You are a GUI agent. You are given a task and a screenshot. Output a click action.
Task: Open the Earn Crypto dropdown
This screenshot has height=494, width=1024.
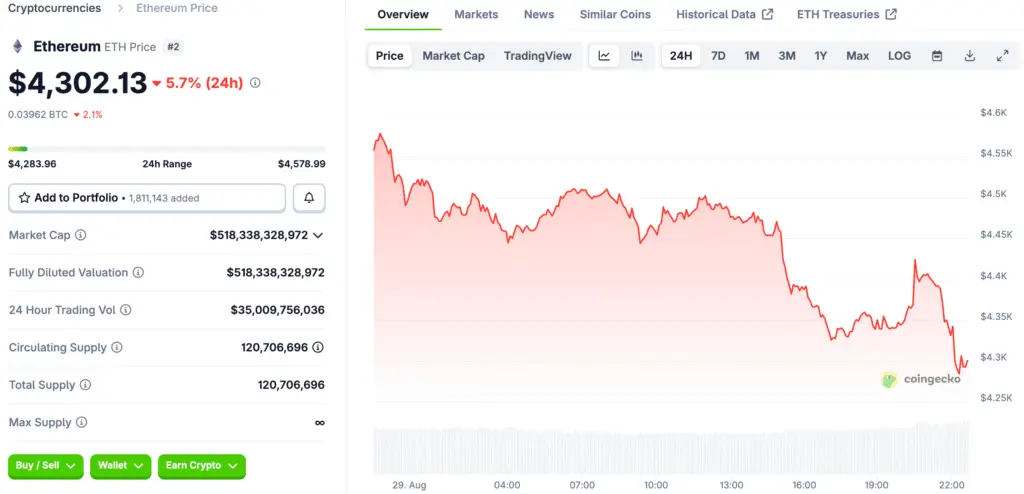point(202,465)
